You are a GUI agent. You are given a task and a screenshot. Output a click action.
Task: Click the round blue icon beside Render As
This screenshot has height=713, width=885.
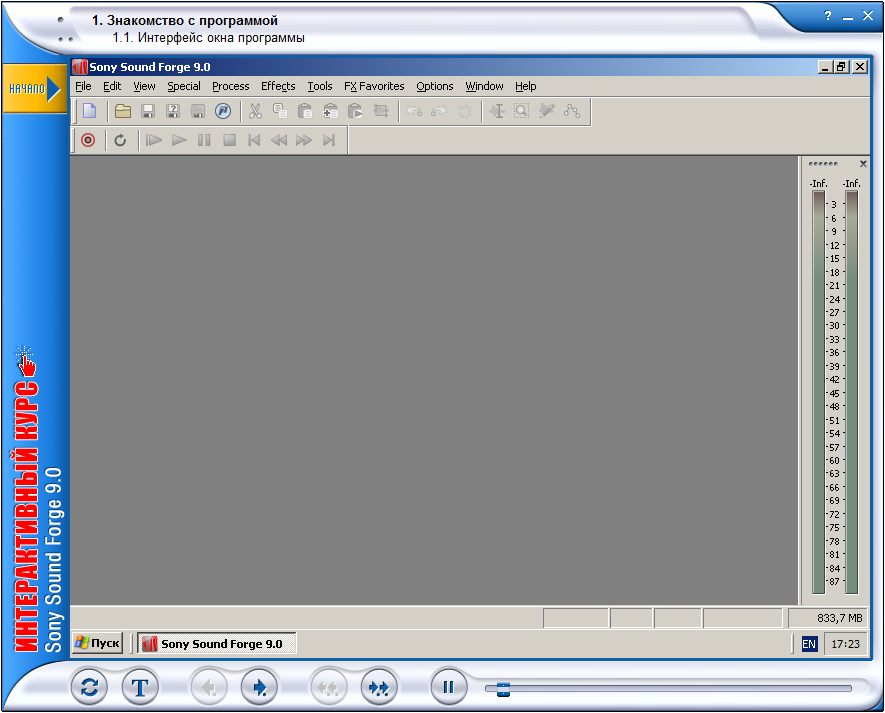(x=223, y=111)
